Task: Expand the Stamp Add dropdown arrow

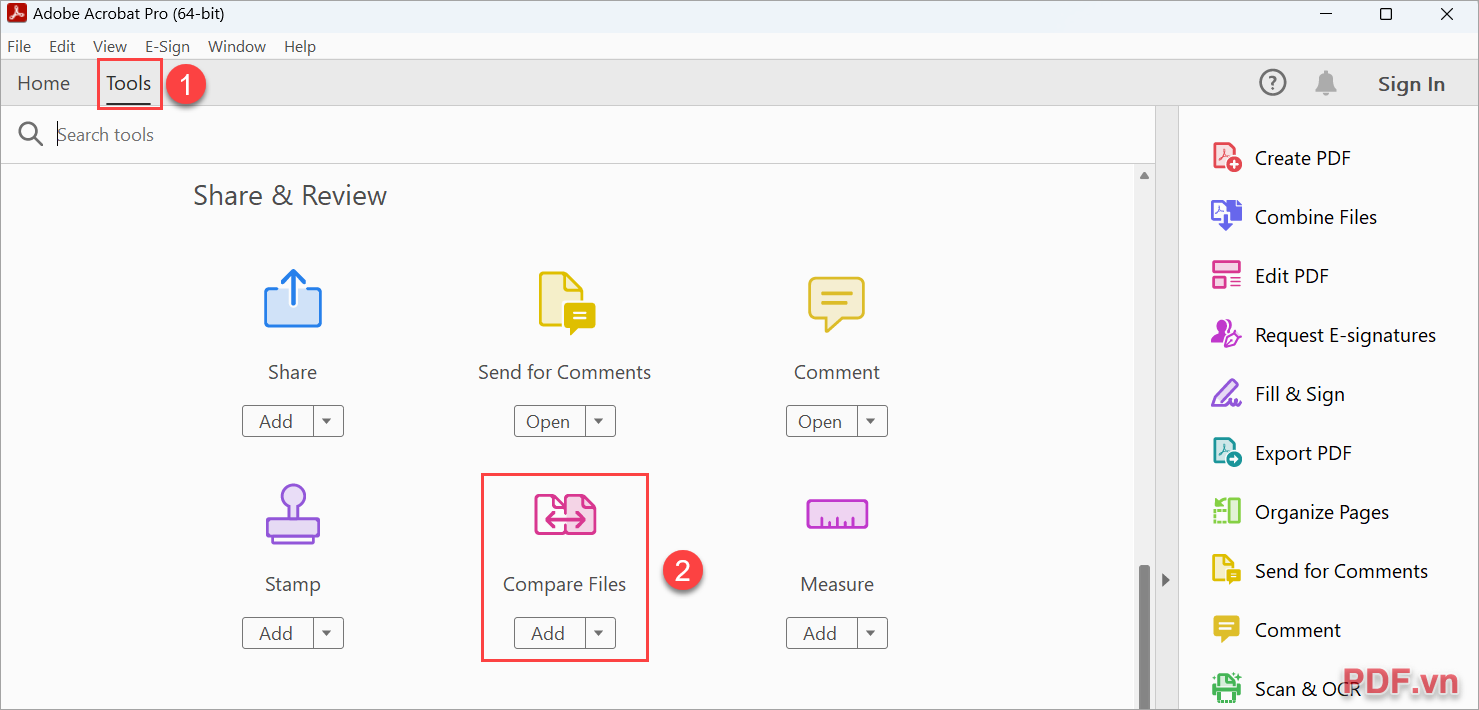Action: (x=328, y=633)
